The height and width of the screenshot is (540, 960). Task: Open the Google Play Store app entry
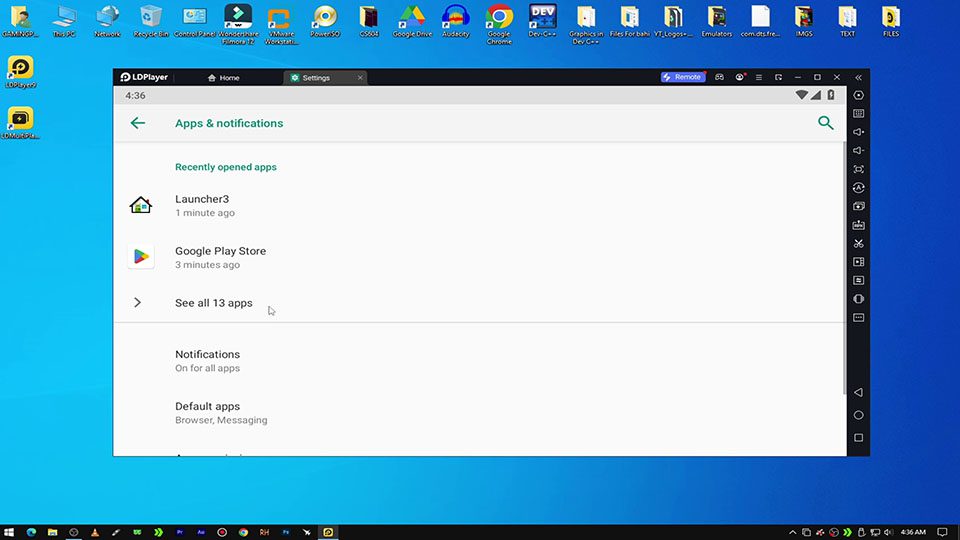click(479, 257)
